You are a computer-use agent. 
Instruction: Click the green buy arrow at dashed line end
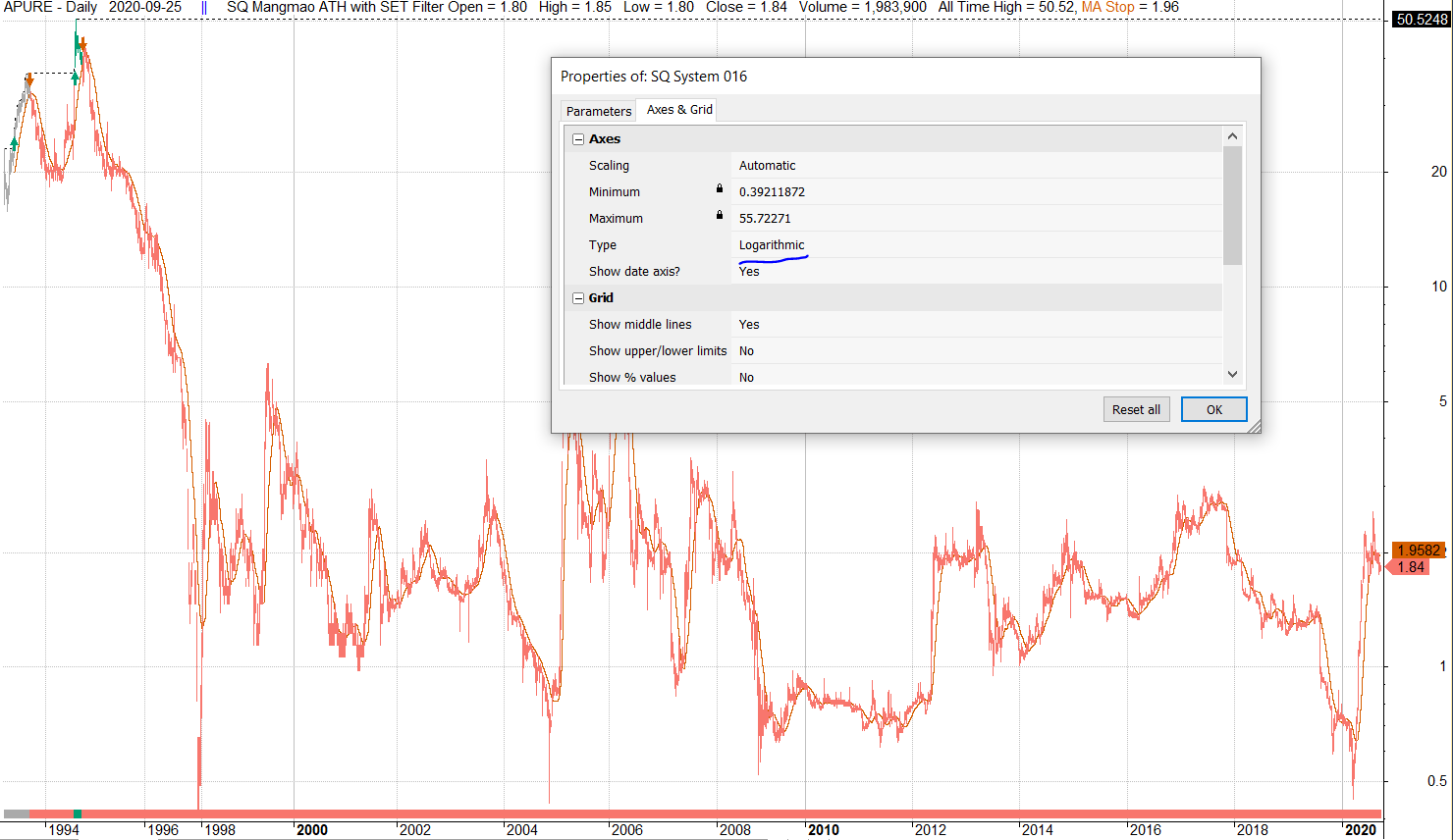click(x=76, y=78)
